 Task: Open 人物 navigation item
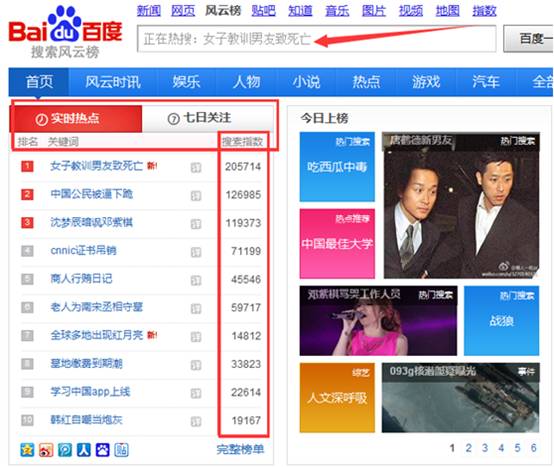[x=246, y=82]
